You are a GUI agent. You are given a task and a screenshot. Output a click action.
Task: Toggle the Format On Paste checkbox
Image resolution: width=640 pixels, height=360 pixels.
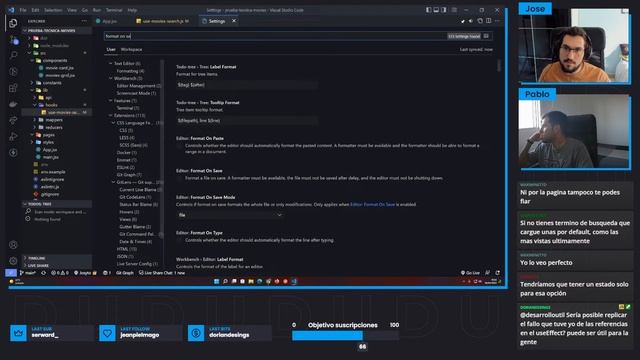tap(180, 146)
